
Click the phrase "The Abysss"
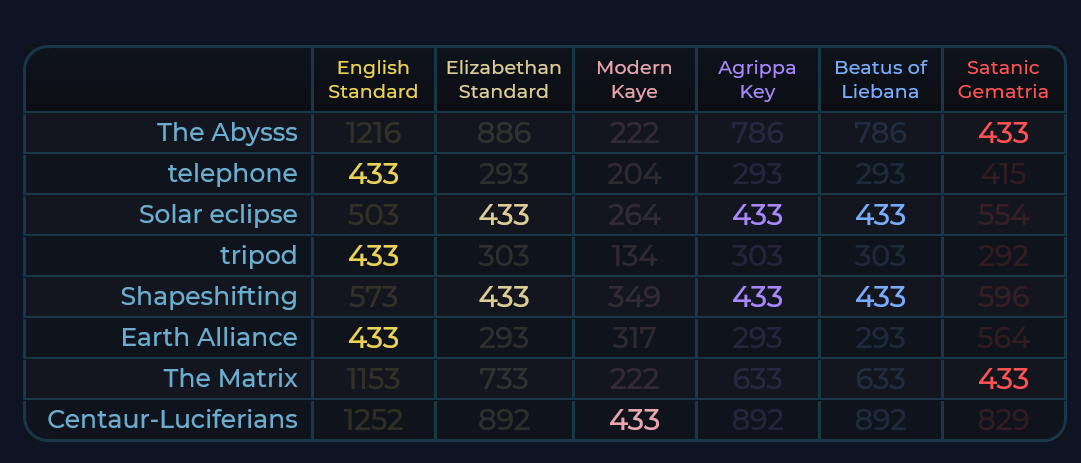pos(227,133)
